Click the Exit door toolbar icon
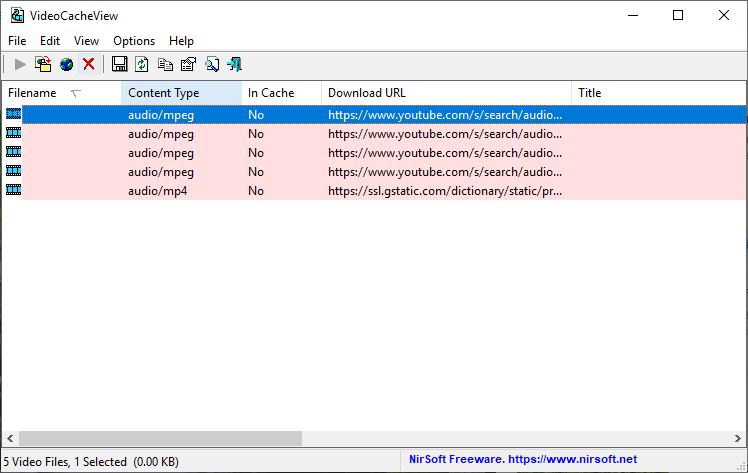This screenshot has width=748, height=473. 235,64
